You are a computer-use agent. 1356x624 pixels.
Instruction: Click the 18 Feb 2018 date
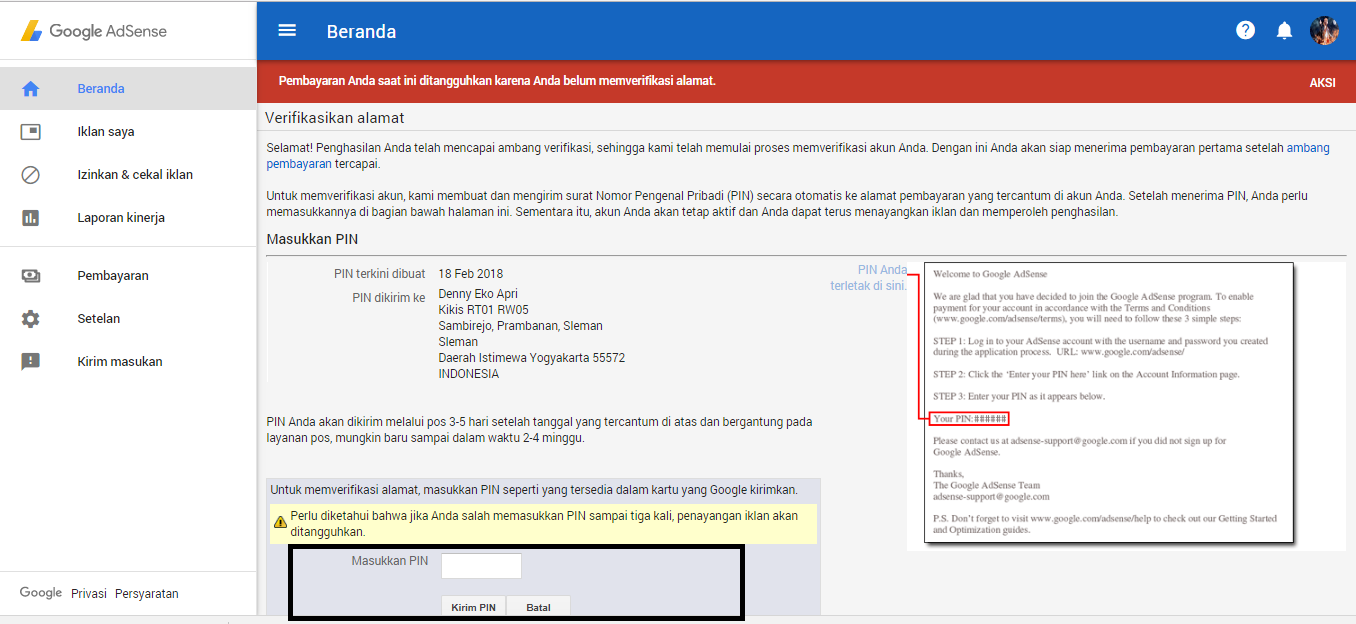(x=471, y=274)
